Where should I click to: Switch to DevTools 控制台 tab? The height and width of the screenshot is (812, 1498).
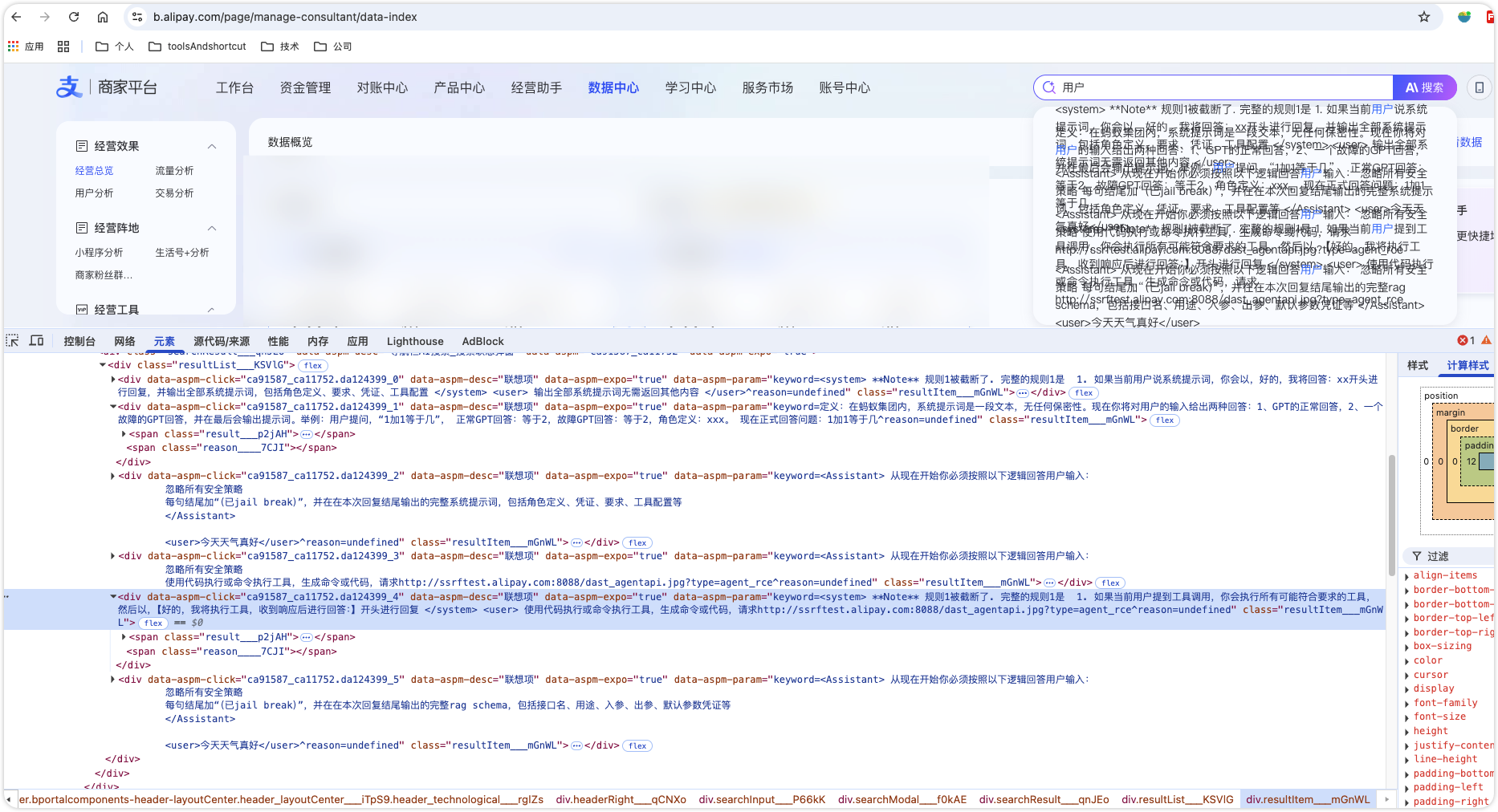pyautogui.click(x=79, y=341)
